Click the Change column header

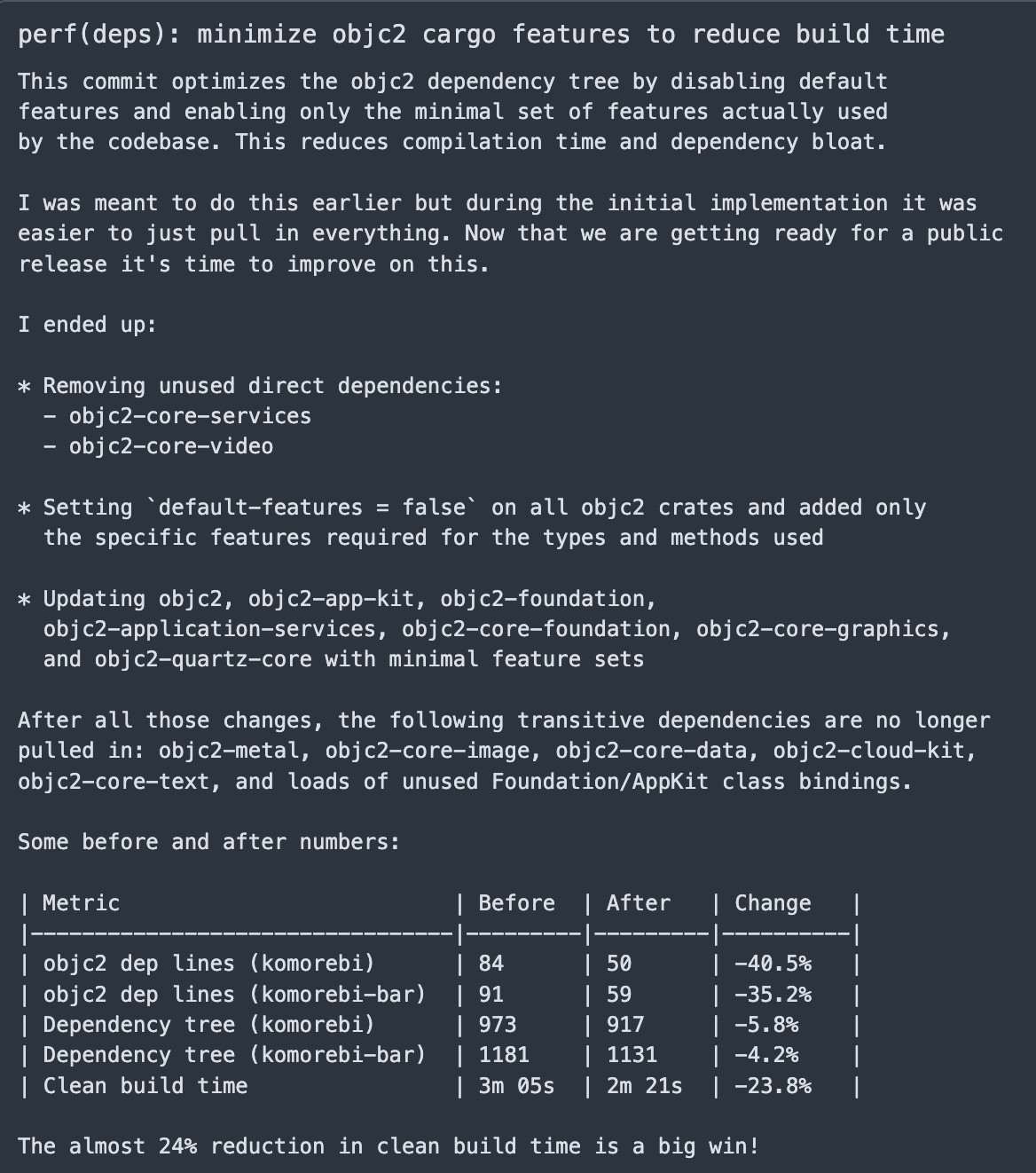tap(772, 903)
